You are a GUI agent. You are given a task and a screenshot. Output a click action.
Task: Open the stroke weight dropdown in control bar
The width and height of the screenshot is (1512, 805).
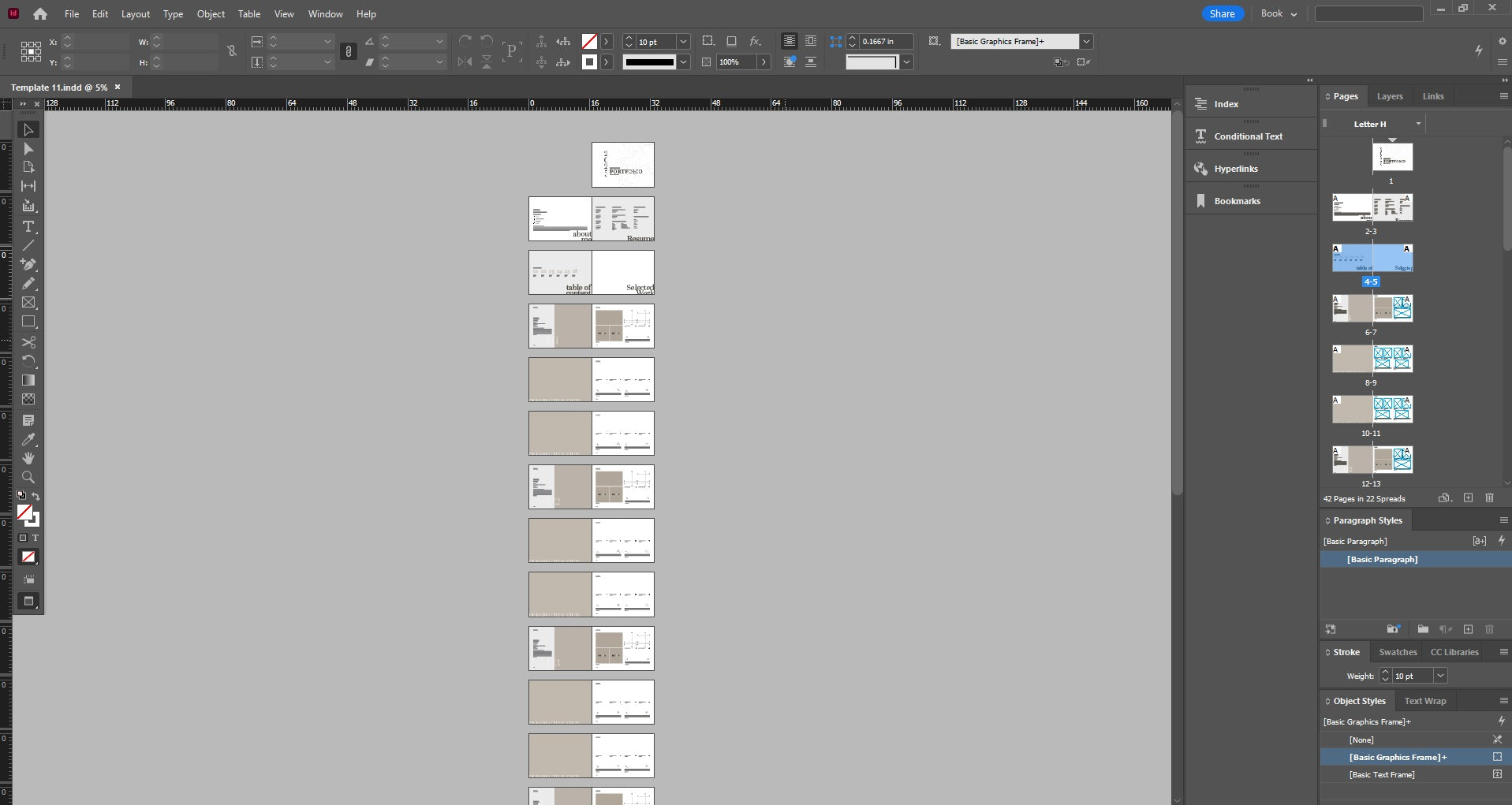[x=683, y=42]
